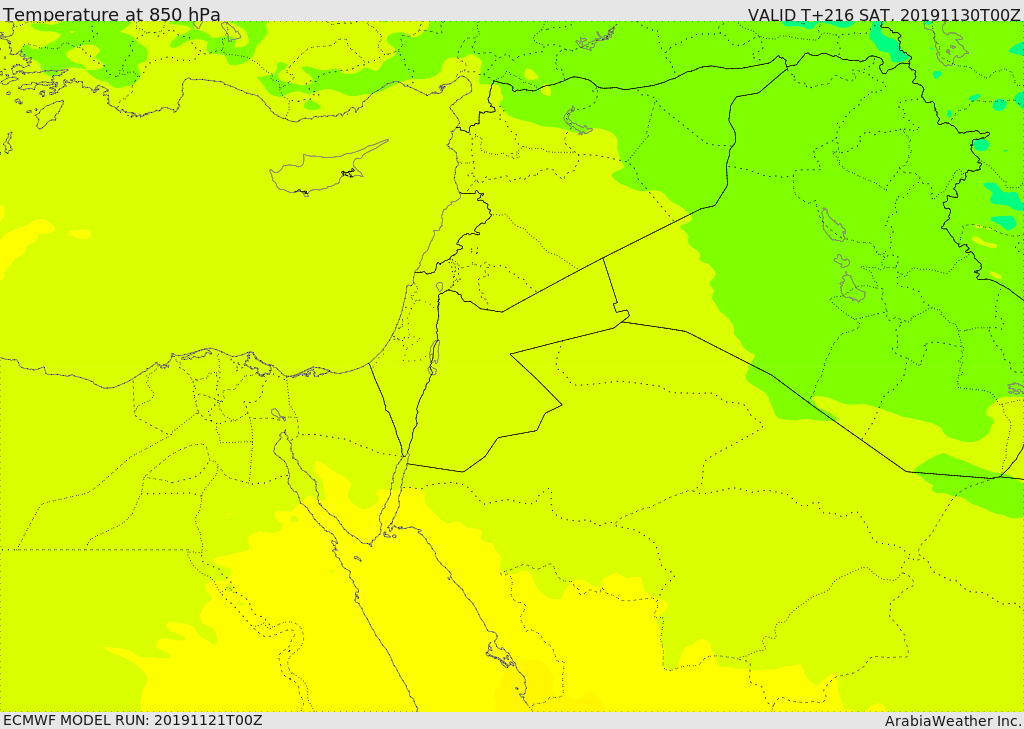Click the 'VALID T+216 SAT. 20191130T00Z' label
Viewport: 1024px width, 729px height.
pos(884,15)
